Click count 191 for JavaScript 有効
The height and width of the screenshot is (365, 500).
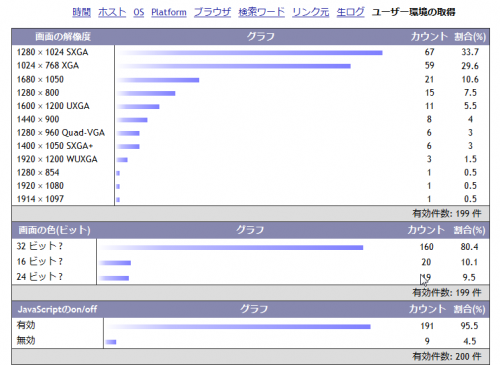pos(427,326)
